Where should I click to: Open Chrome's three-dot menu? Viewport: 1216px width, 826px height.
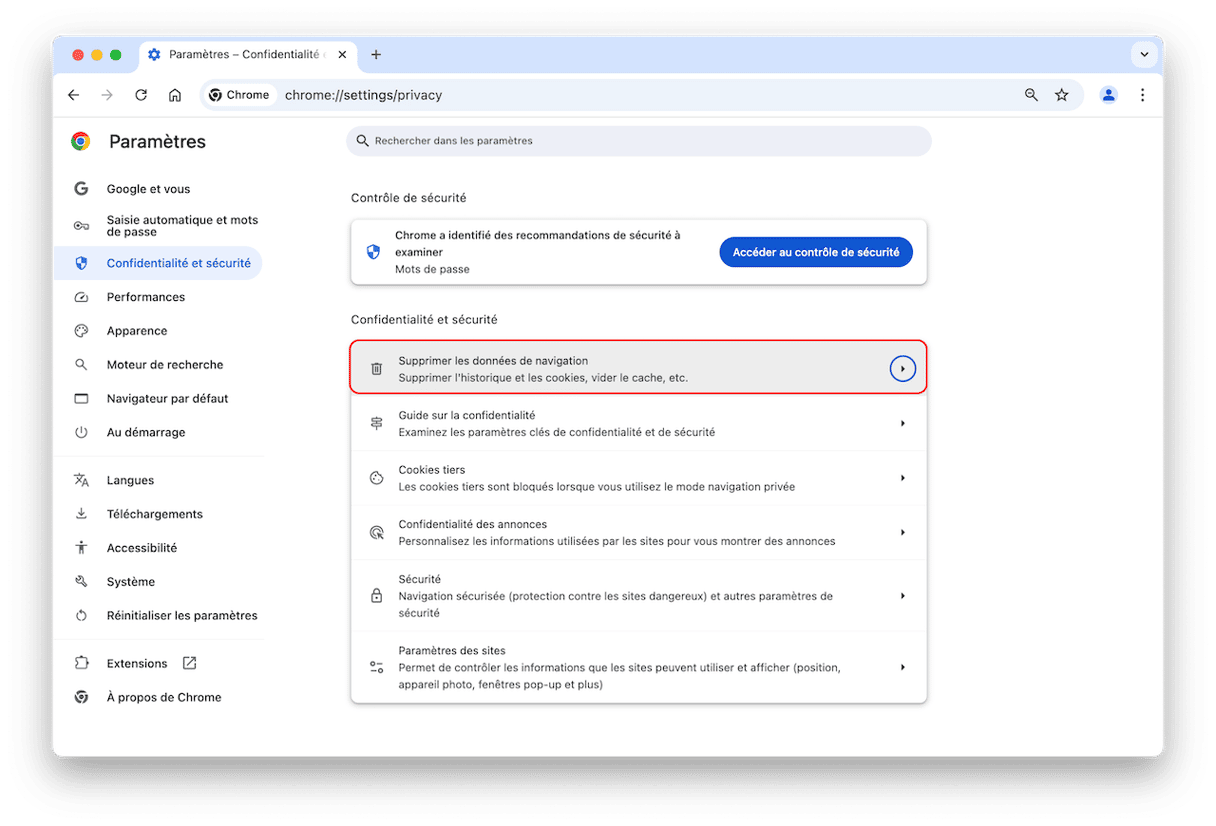[1142, 95]
